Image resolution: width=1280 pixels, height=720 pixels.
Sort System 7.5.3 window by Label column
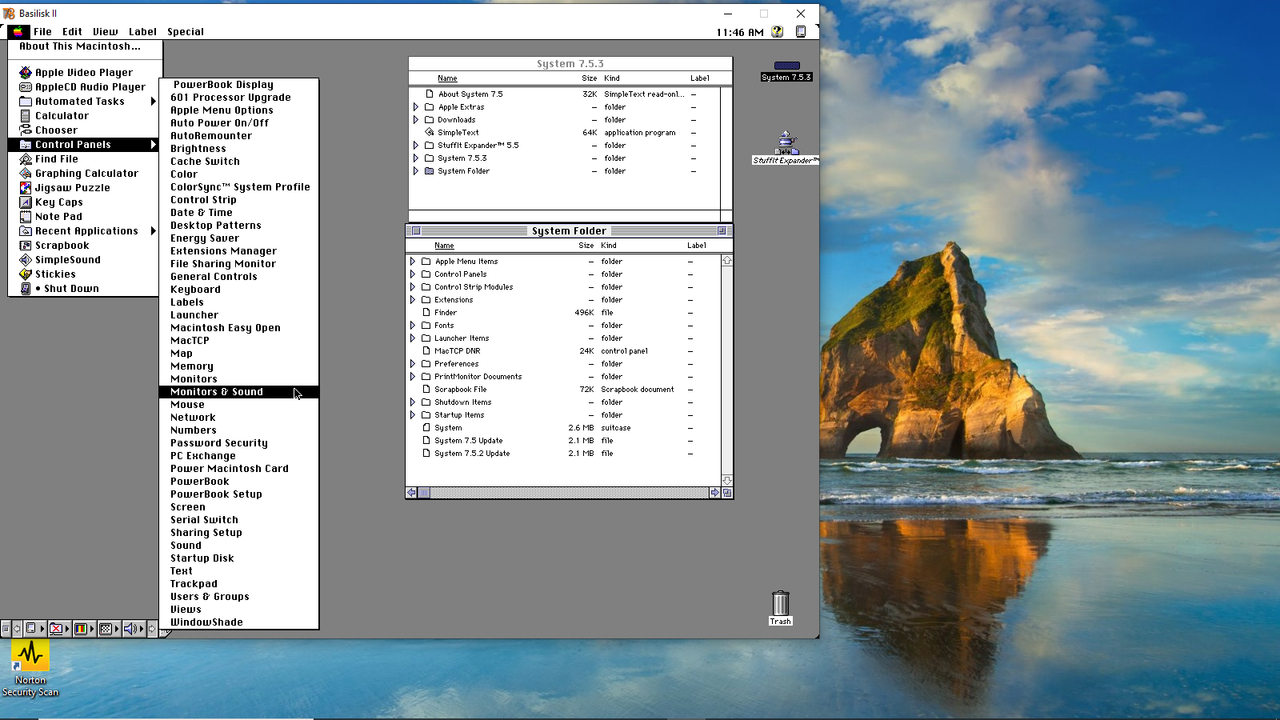tap(699, 78)
